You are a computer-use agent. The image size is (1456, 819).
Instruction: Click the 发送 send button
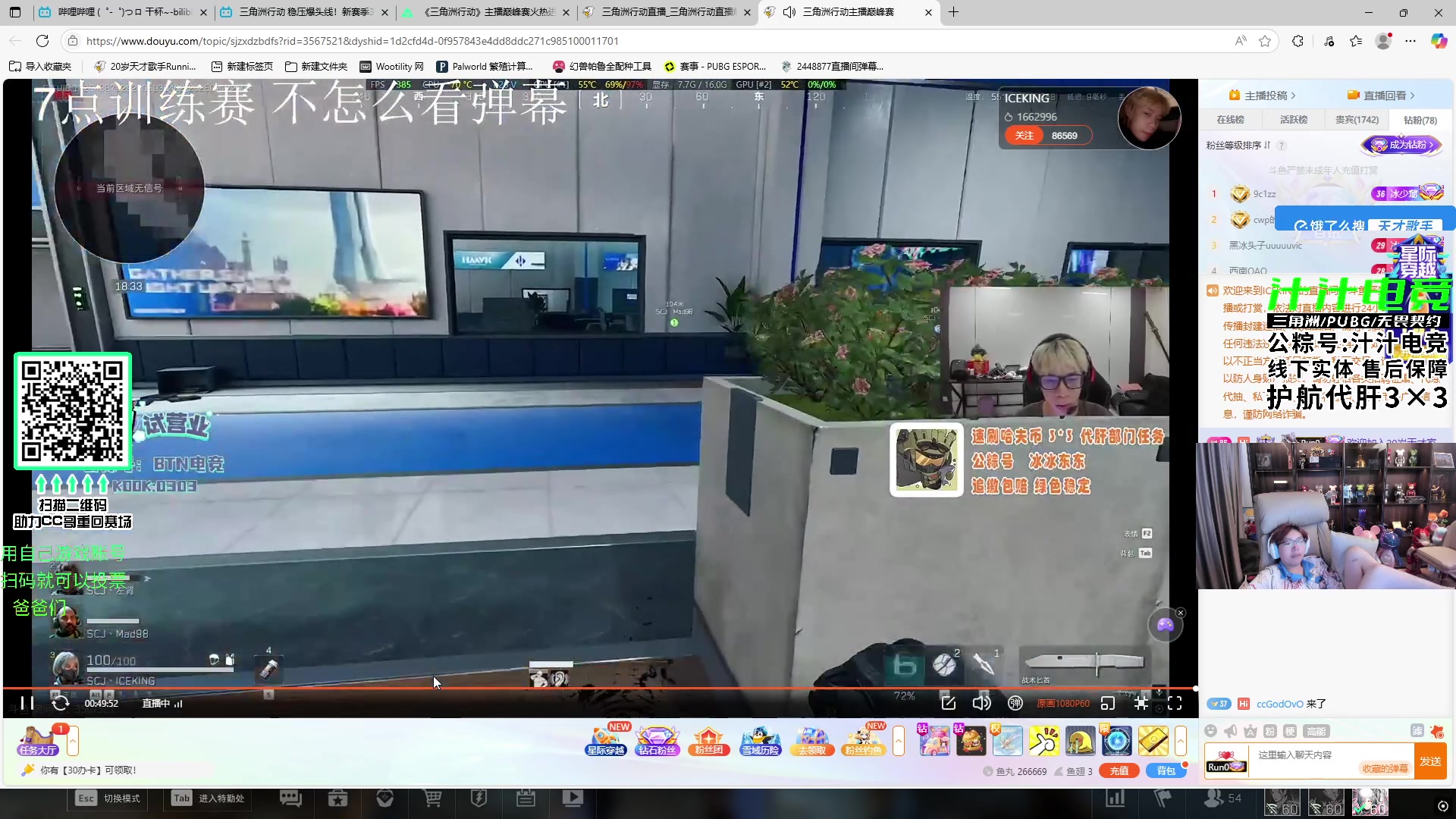[x=1430, y=761]
